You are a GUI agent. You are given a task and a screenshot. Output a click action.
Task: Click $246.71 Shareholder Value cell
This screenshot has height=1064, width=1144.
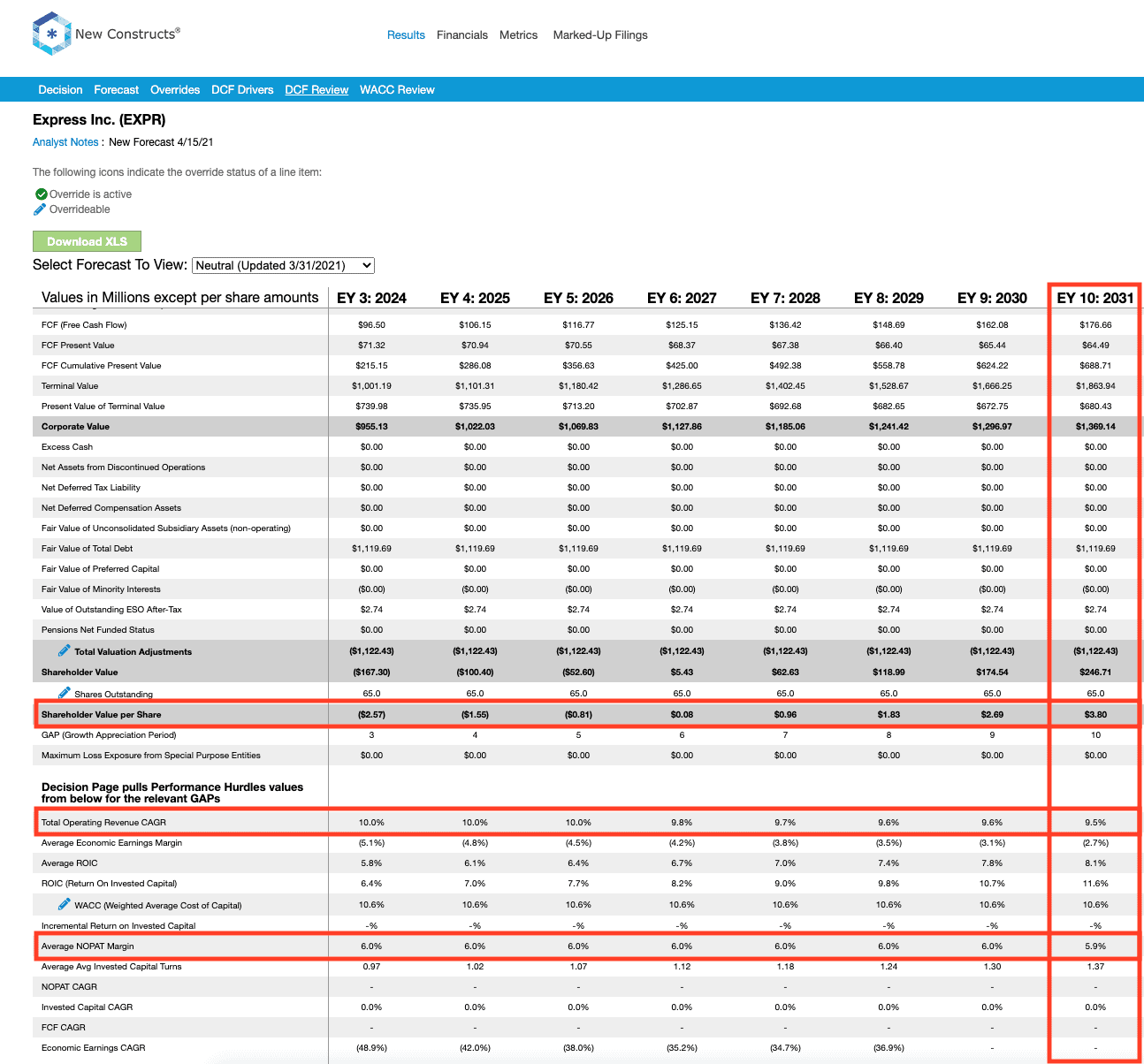1095,673
